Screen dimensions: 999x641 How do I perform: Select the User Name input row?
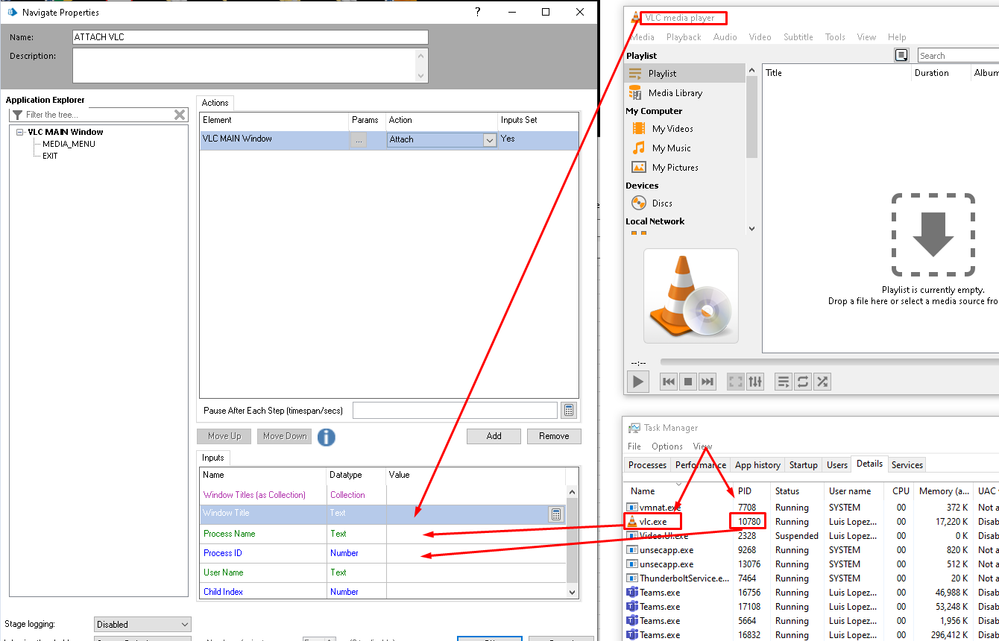point(382,572)
